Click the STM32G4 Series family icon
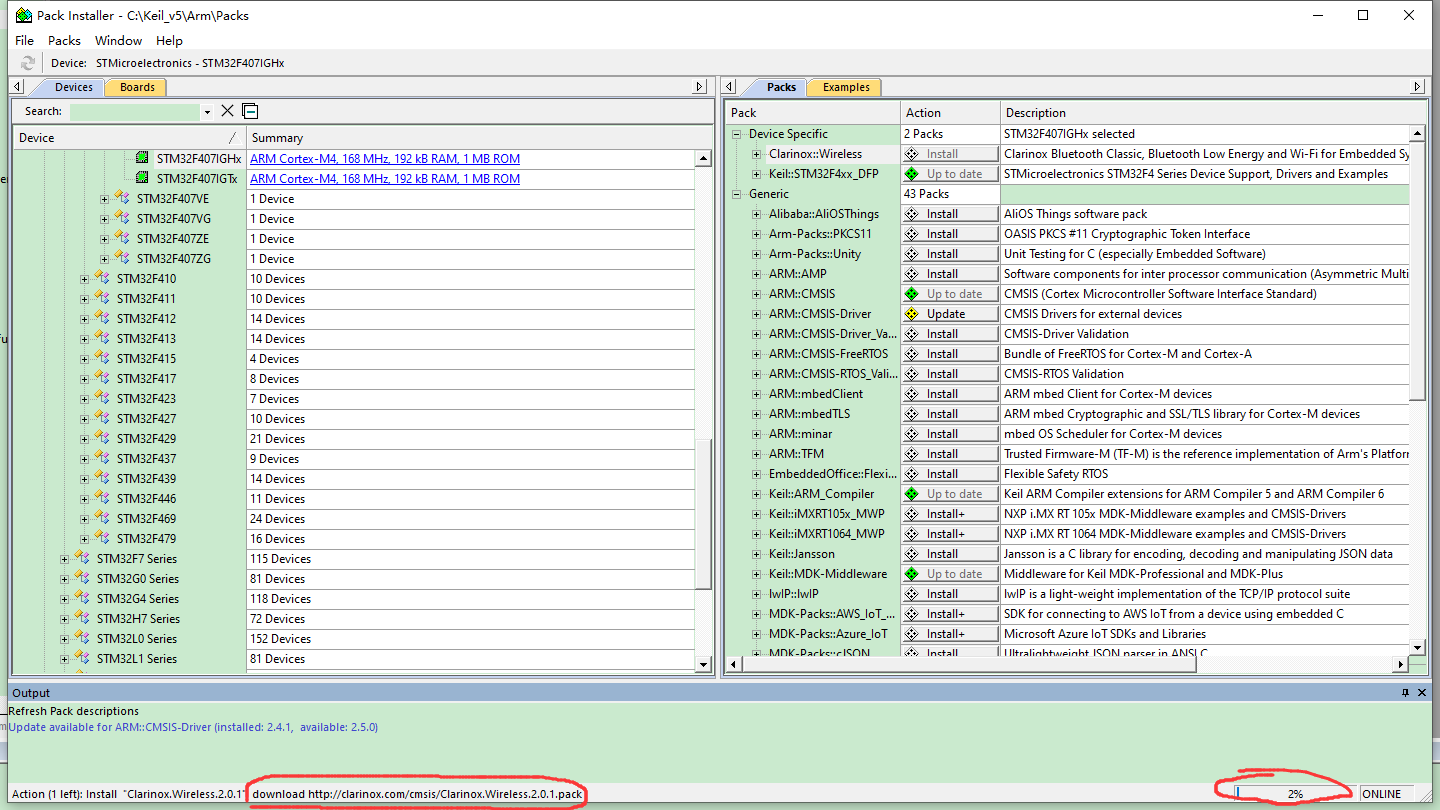Screen dimensions: 1440x810 click(x=82, y=598)
